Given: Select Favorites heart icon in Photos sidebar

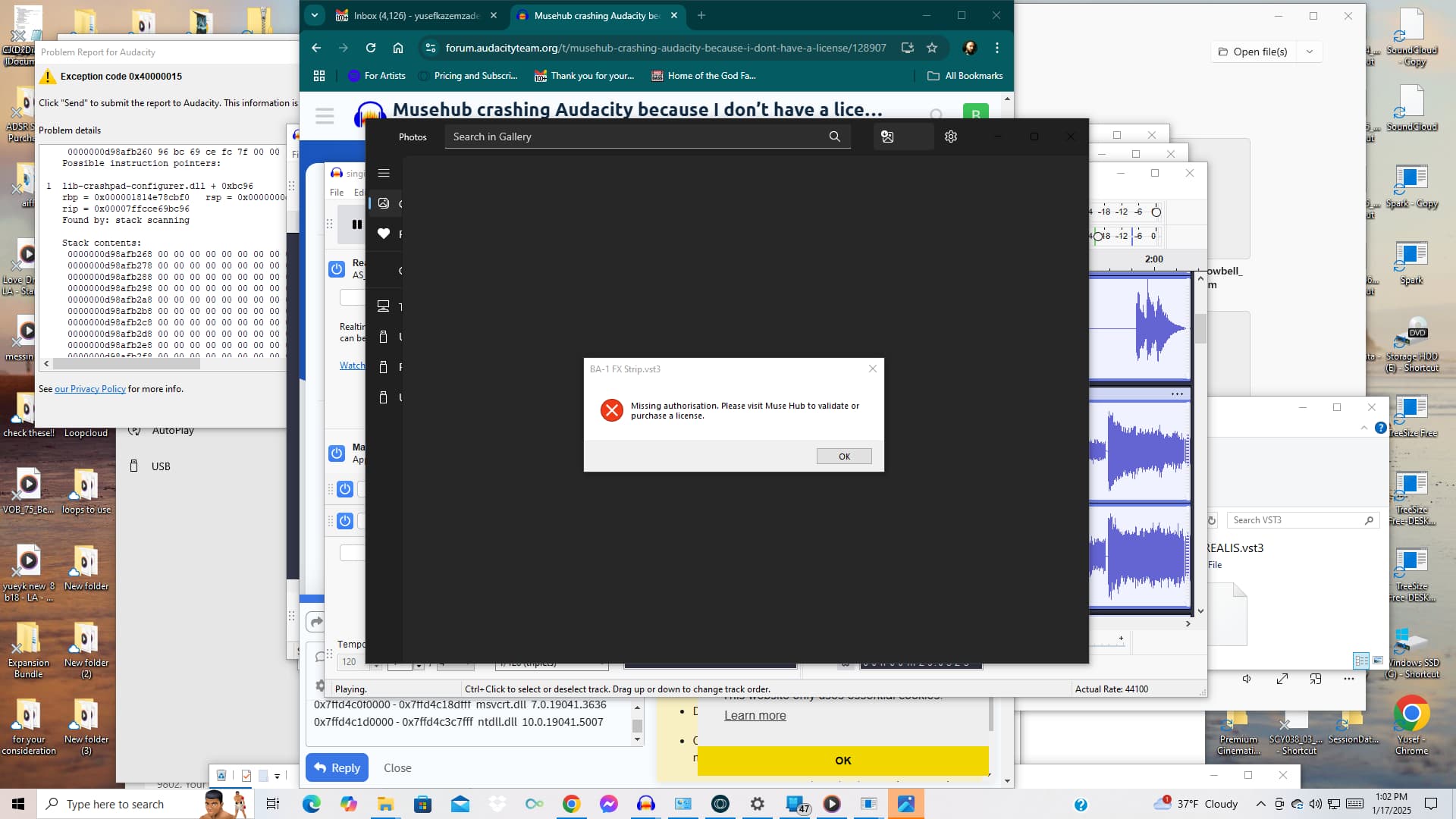Looking at the screenshot, I should 384,234.
